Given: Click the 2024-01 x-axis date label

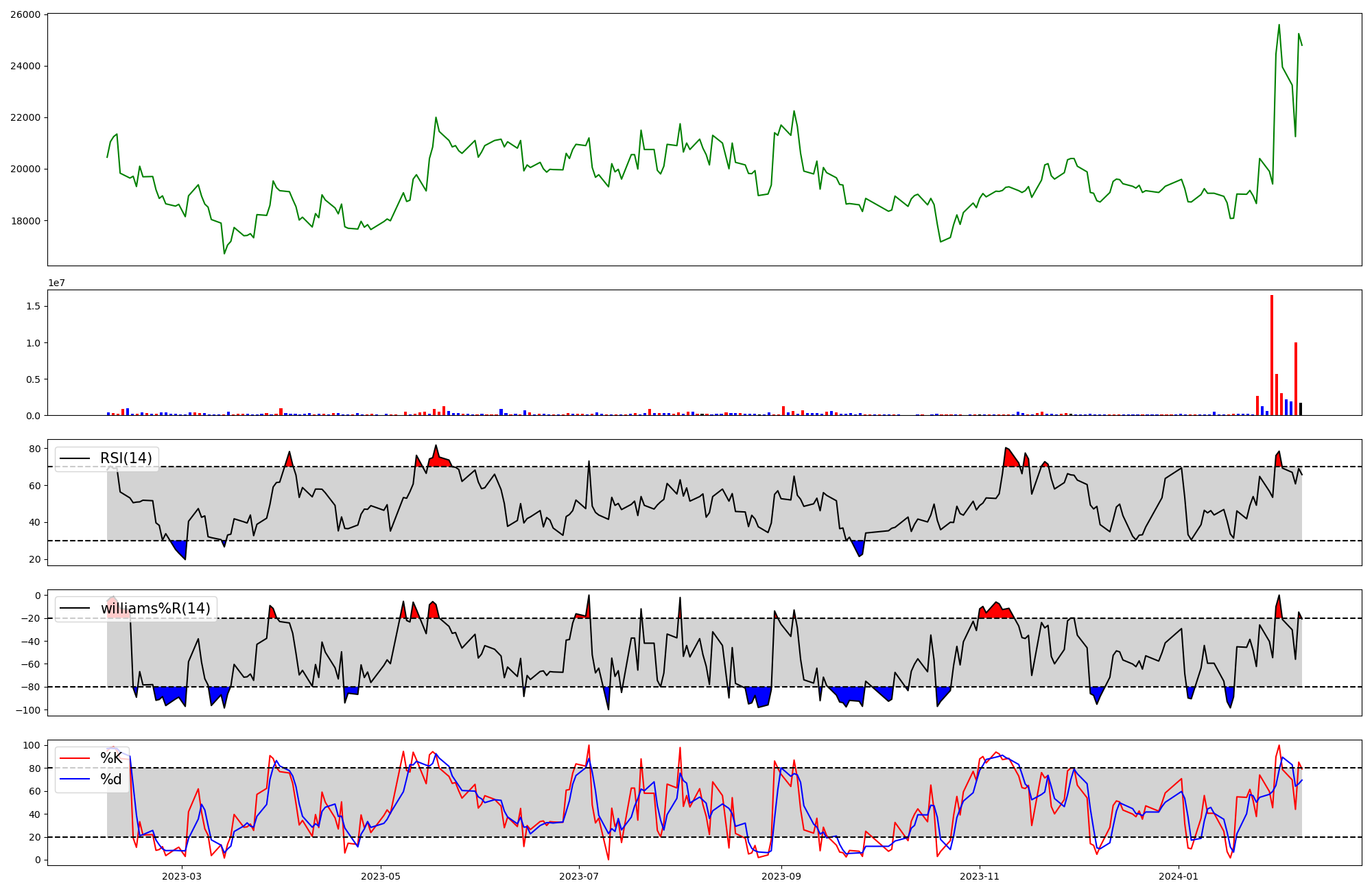Looking at the screenshot, I should [1179, 876].
